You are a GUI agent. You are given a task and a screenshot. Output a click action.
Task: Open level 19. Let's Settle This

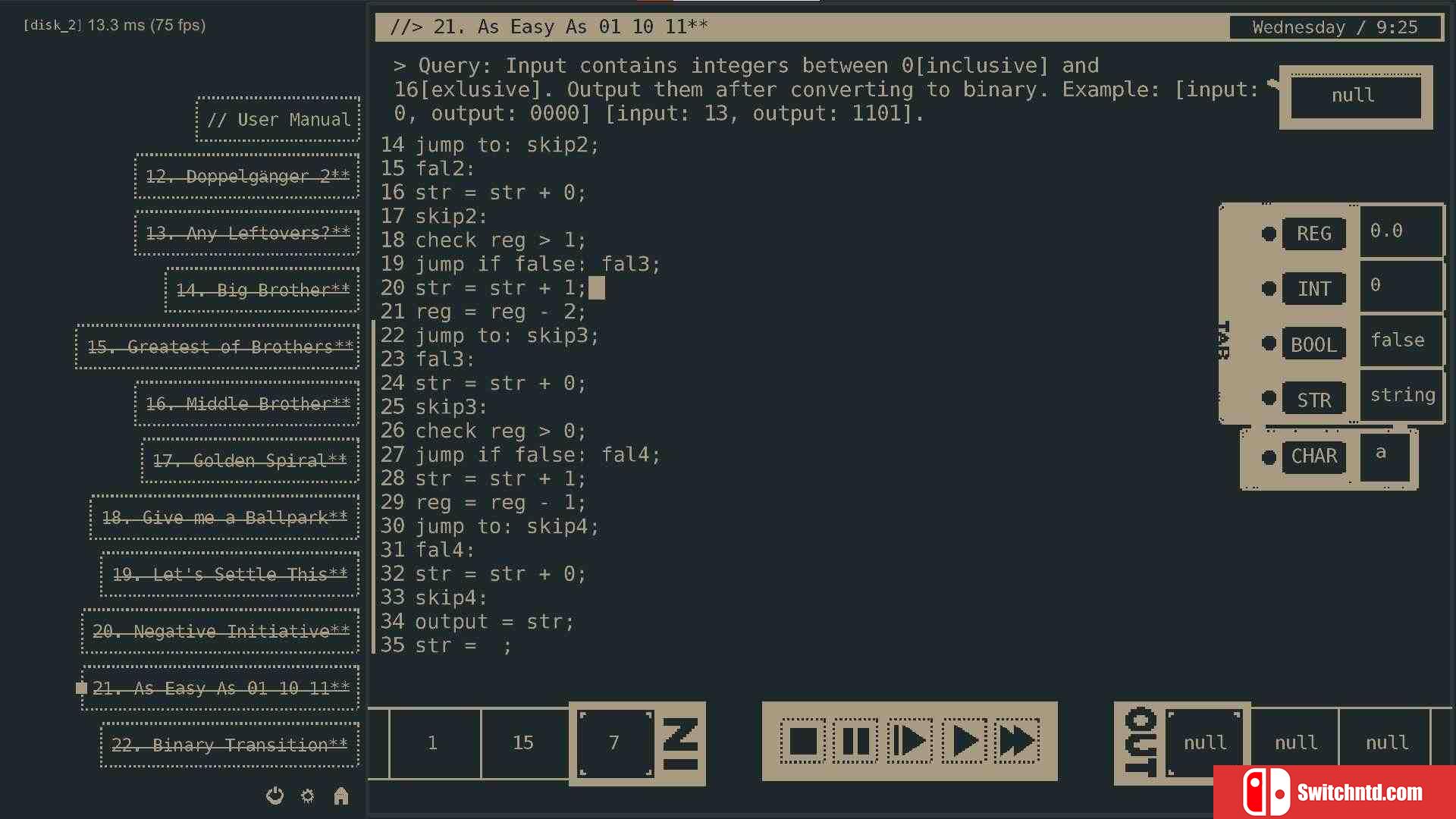click(x=230, y=574)
